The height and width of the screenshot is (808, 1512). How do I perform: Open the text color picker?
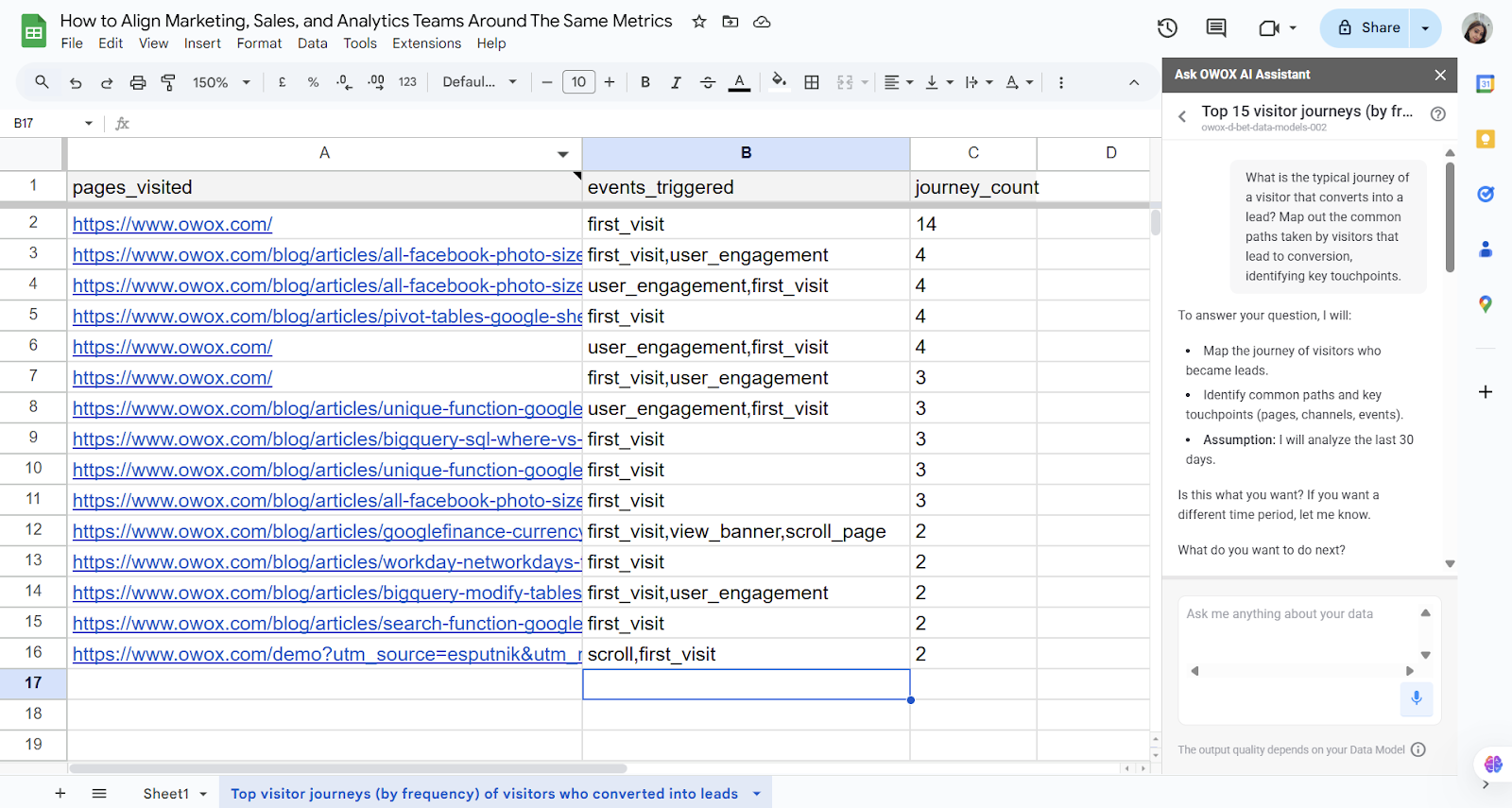click(740, 82)
